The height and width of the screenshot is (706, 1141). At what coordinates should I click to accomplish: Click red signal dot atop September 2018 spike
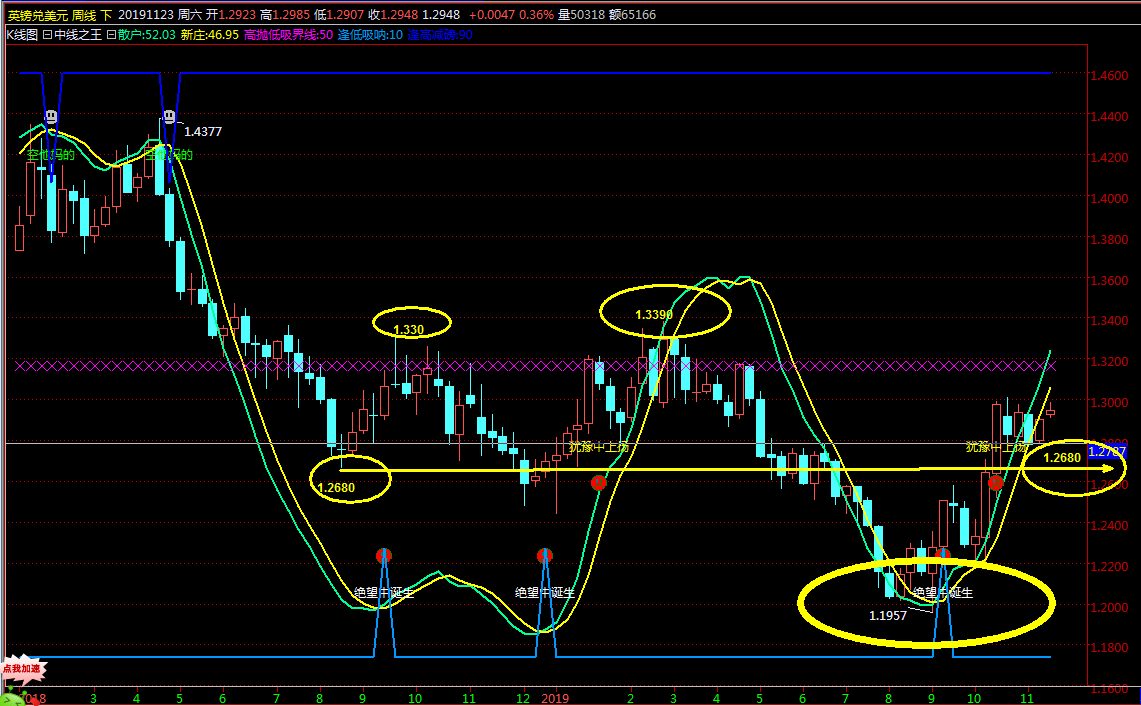[384, 555]
